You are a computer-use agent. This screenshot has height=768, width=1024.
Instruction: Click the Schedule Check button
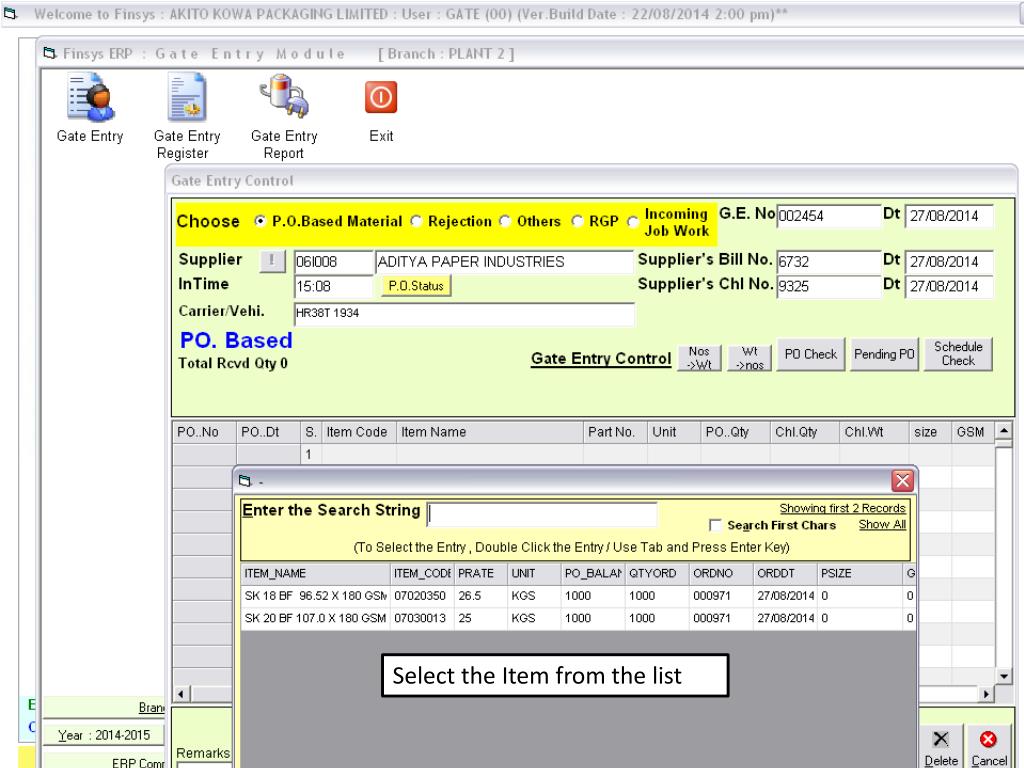(957, 355)
